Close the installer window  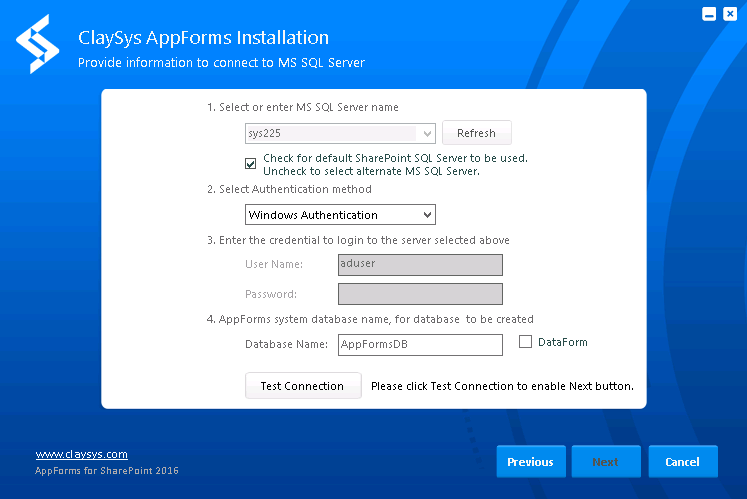pyautogui.click(x=730, y=14)
